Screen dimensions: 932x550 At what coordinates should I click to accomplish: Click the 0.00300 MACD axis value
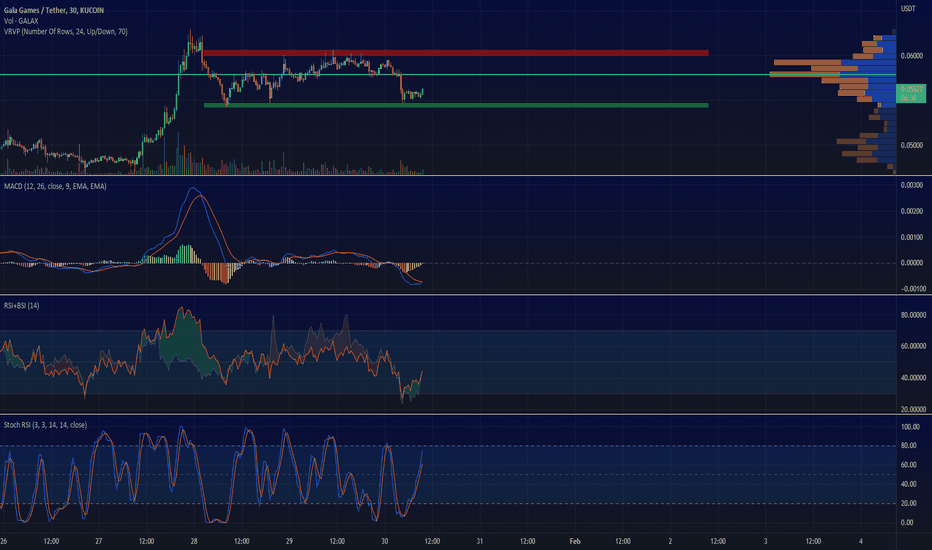point(912,186)
